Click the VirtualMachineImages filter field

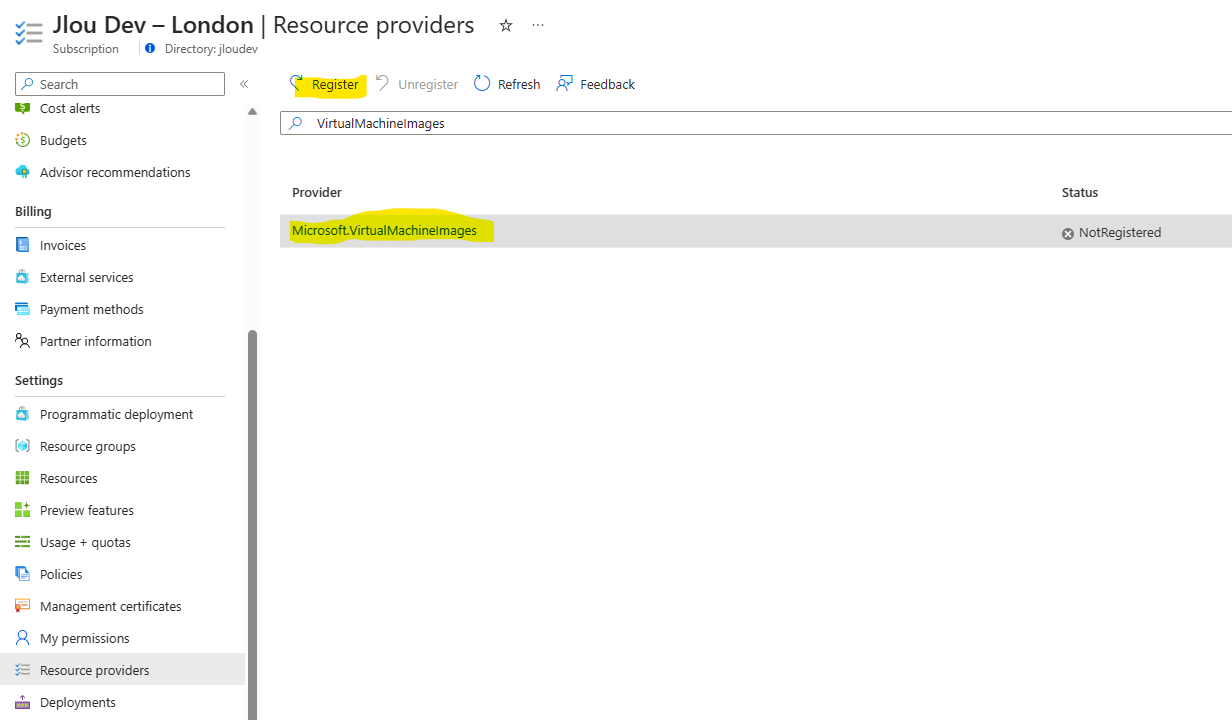(x=756, y=123)
